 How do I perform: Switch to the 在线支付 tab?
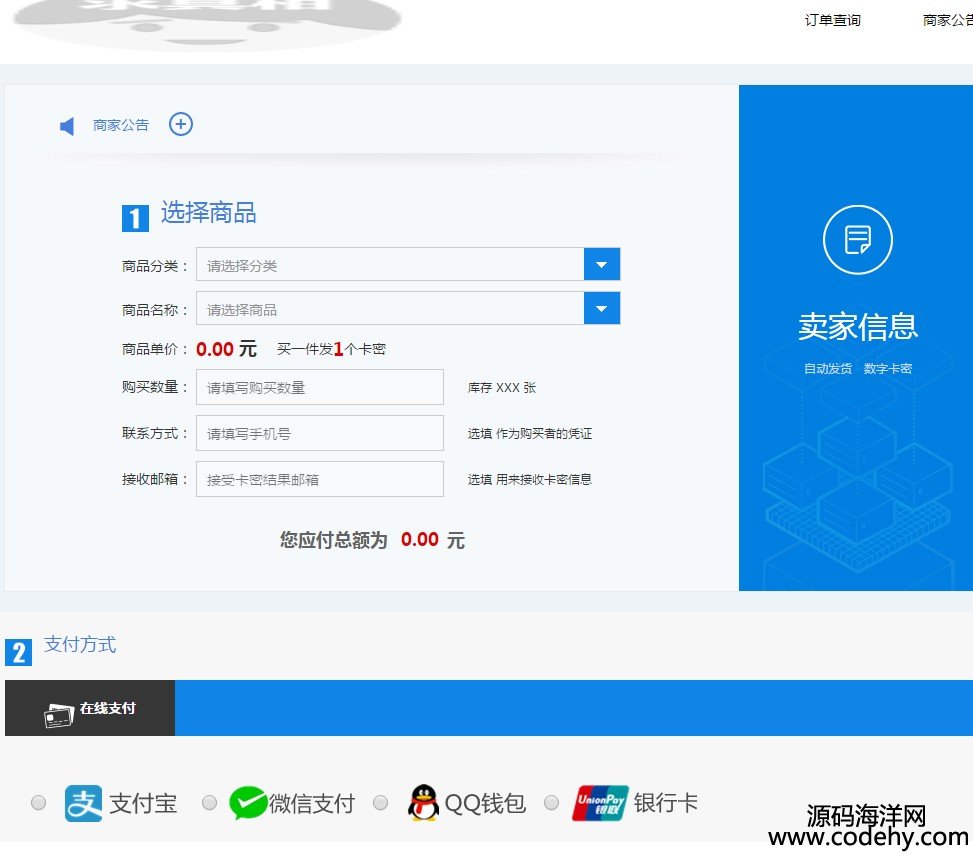pyautogui.click(x=90, y=708)
